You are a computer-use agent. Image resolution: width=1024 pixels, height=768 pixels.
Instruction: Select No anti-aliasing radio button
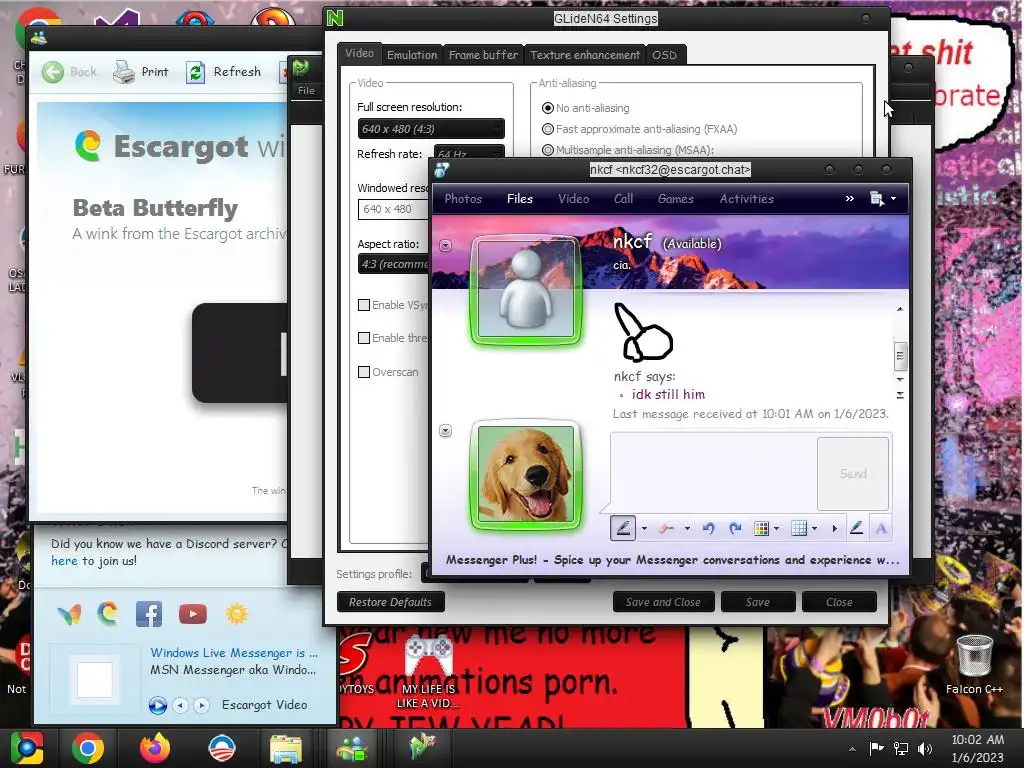548,108
